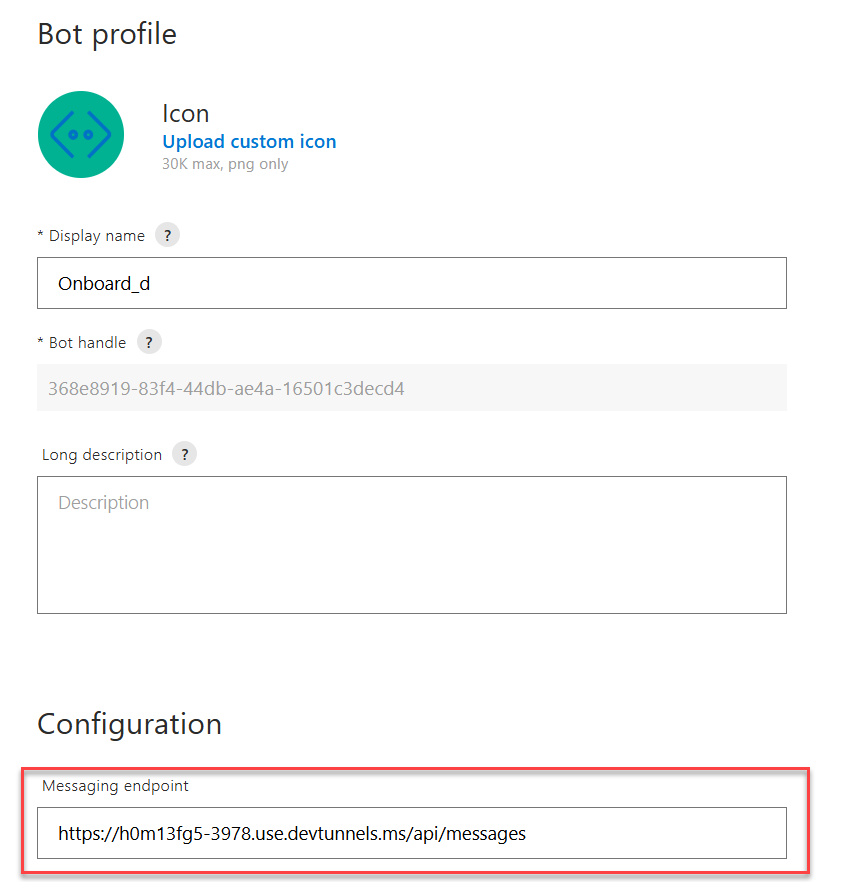Click the Upload custom icon link
This screenshot has width=845, height=882.
pos(249,141)
